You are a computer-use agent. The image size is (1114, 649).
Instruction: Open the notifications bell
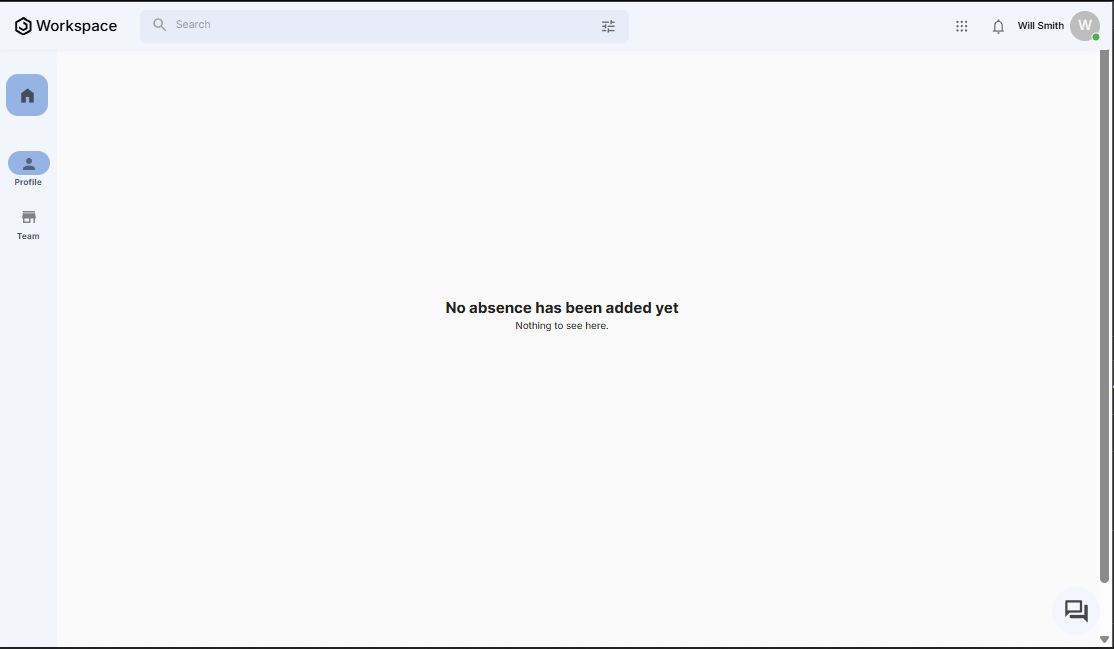coord(998,26)
